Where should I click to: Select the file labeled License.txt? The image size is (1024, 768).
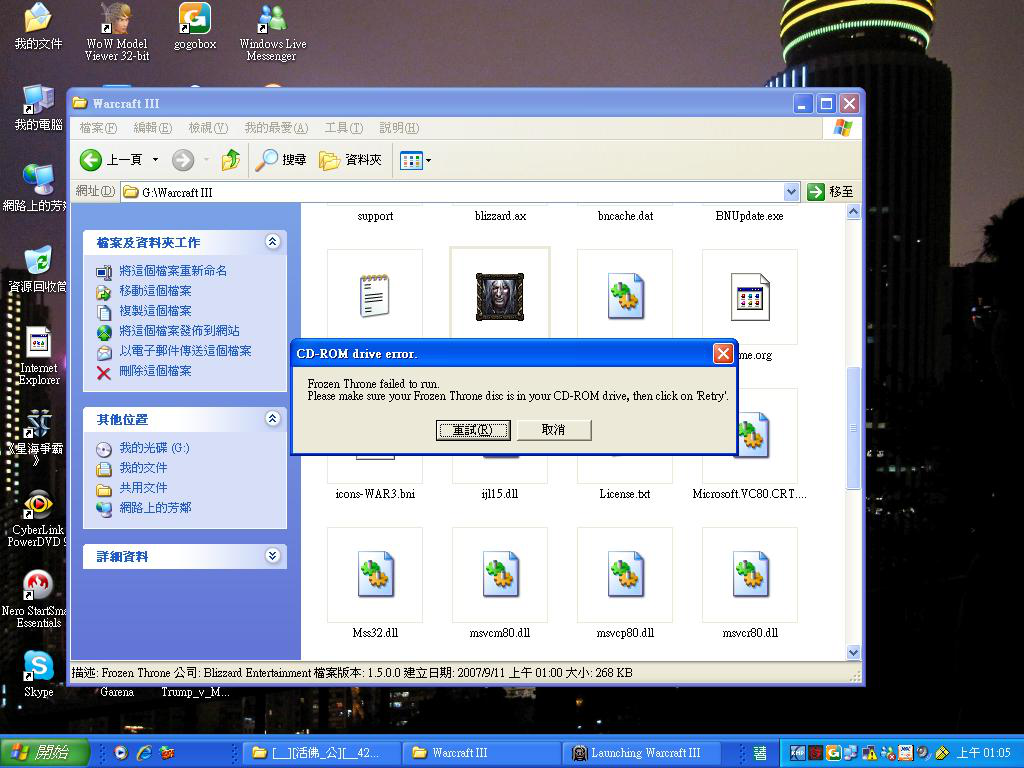pos(625,494)
